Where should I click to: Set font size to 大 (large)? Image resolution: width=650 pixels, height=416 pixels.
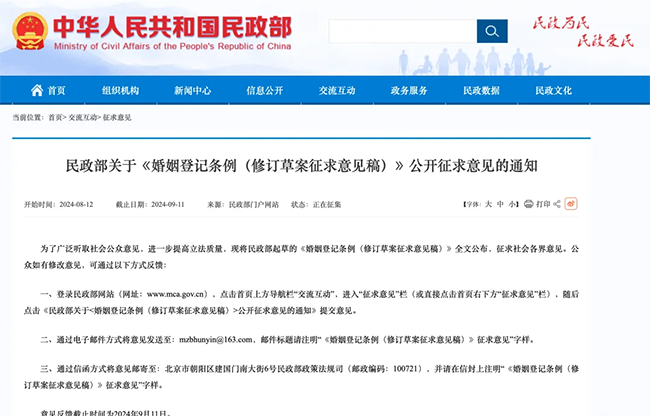coord(489,204)
